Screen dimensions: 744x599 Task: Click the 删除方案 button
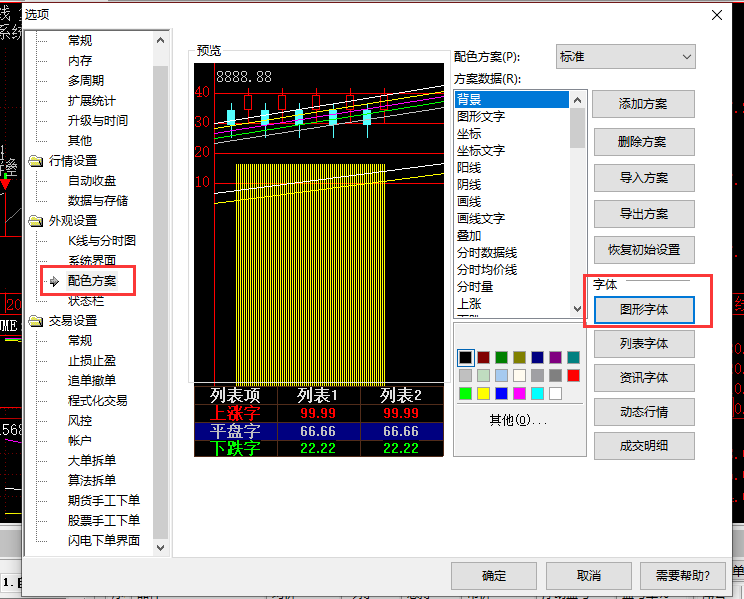(644, 141)
